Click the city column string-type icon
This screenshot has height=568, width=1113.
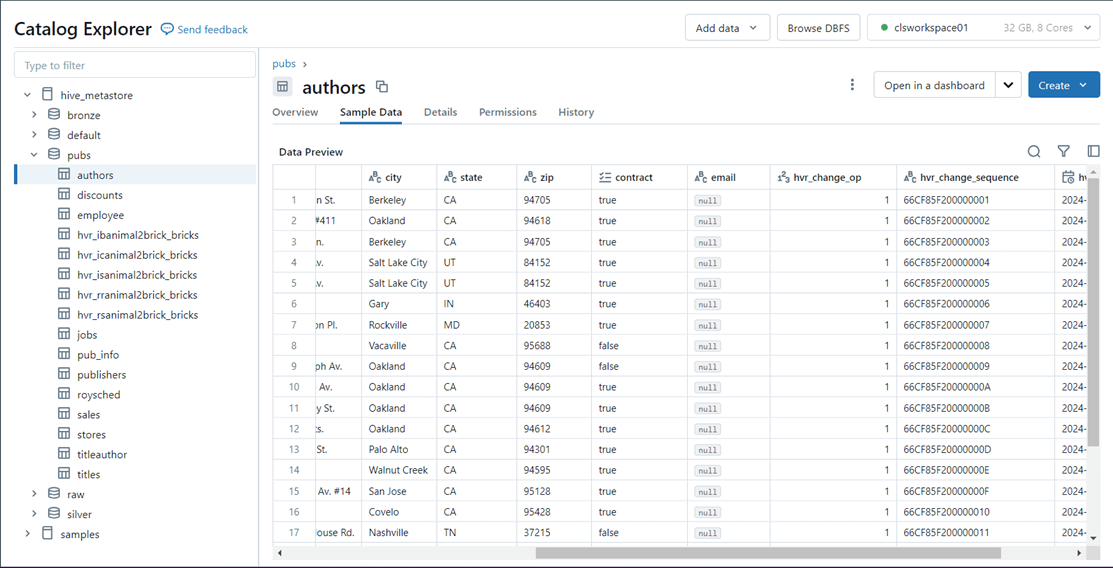pos(375,178)
